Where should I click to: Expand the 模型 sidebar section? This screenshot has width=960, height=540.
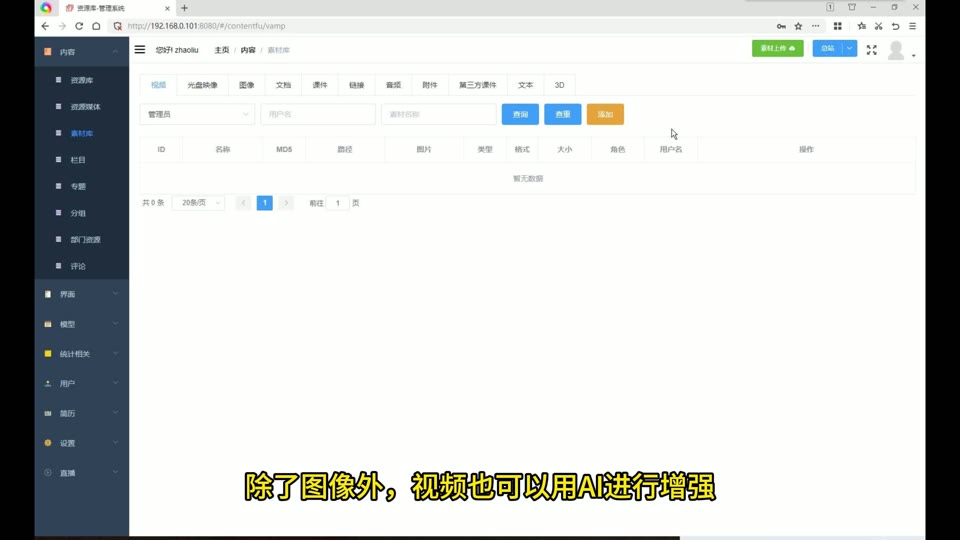(x=81, y=324)
